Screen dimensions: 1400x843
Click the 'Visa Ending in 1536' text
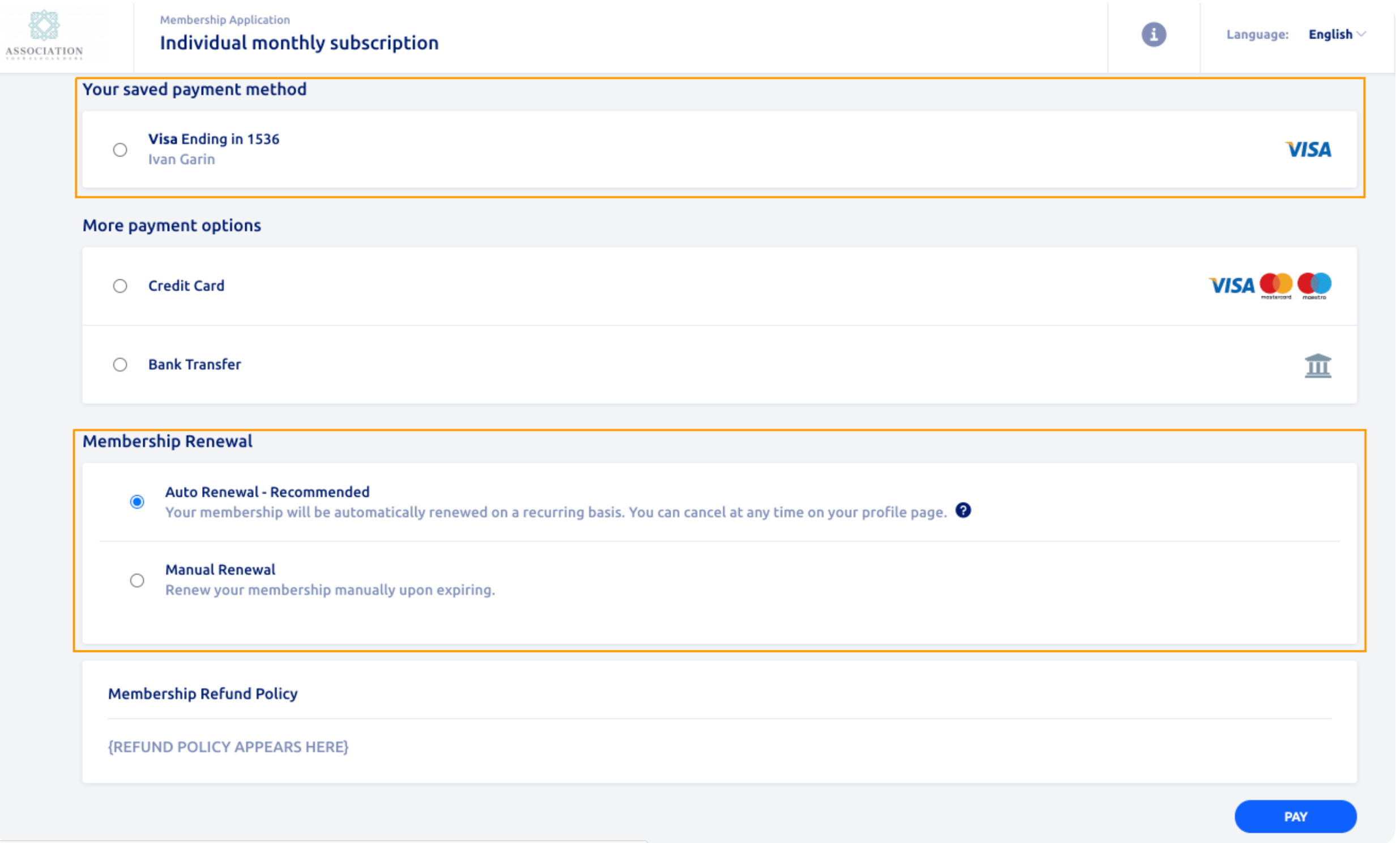(214, 139)
